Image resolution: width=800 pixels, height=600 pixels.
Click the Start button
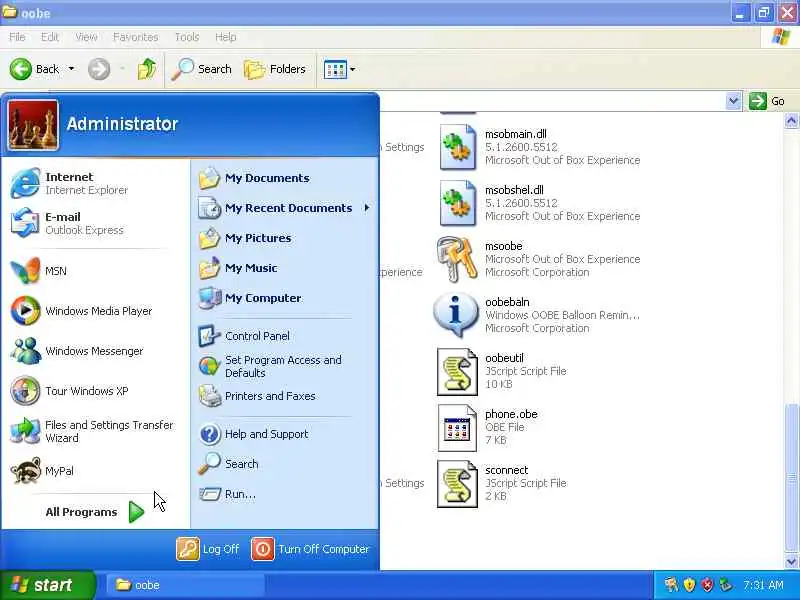pyautogui.click(x=46, y=585)
